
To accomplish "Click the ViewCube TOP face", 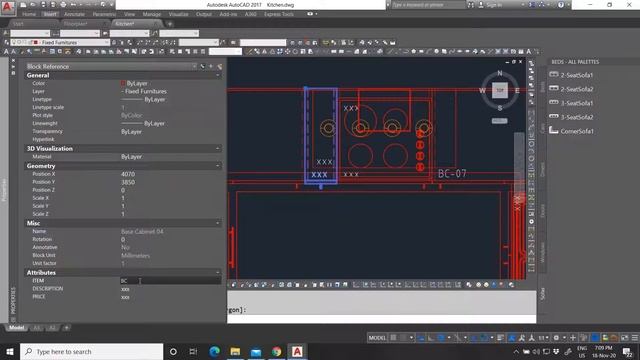I will pos(500,90).
